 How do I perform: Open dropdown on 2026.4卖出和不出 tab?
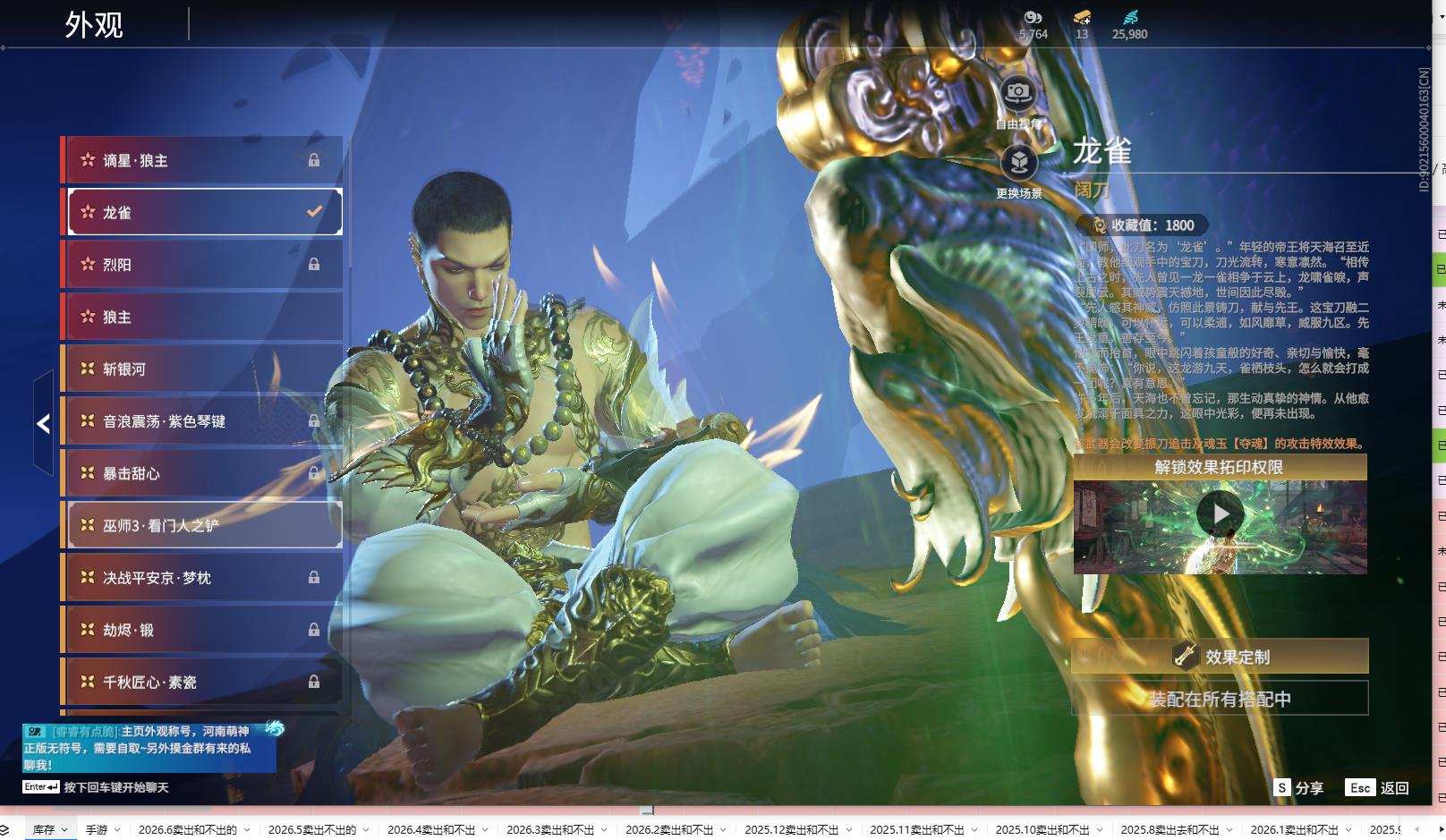485,830
